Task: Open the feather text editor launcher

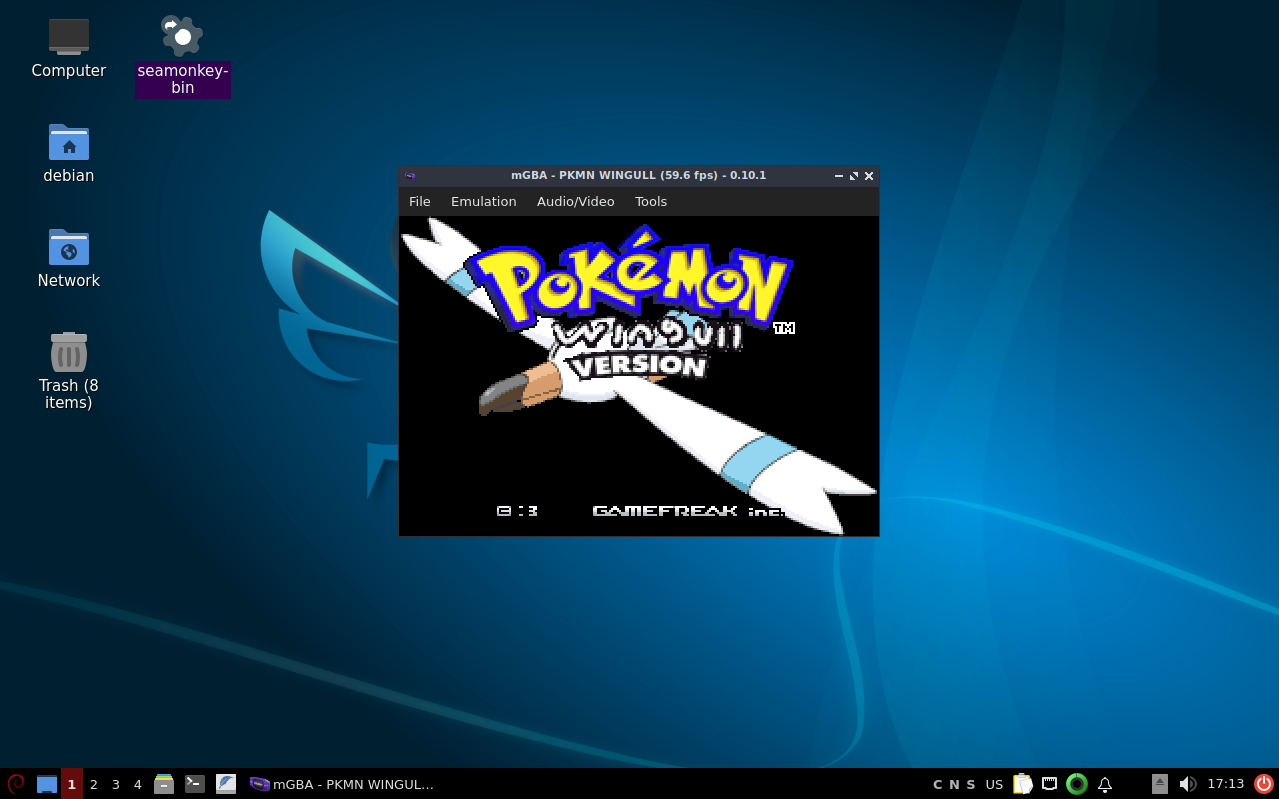Action: click(x=226, y=784)
